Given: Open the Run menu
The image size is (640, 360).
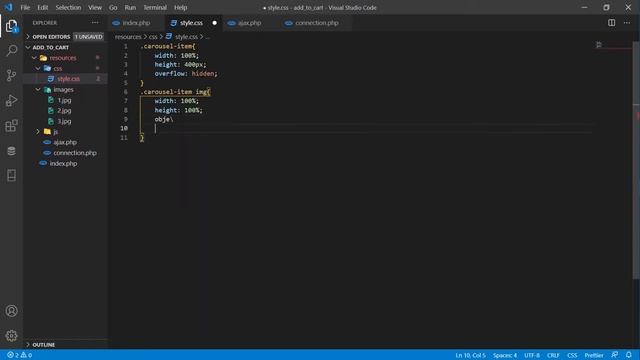Looking at the screenshot, I should (x=130, y=7).
